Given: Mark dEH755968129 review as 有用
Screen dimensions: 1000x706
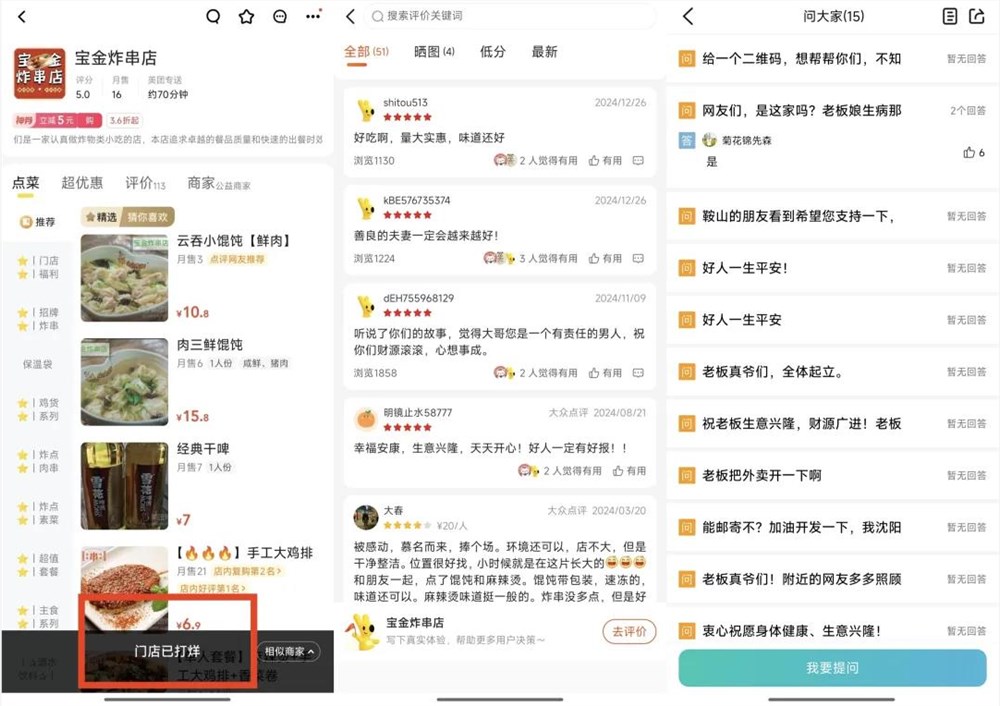Looking at the screenshot, I should click(x=605, y=373).
